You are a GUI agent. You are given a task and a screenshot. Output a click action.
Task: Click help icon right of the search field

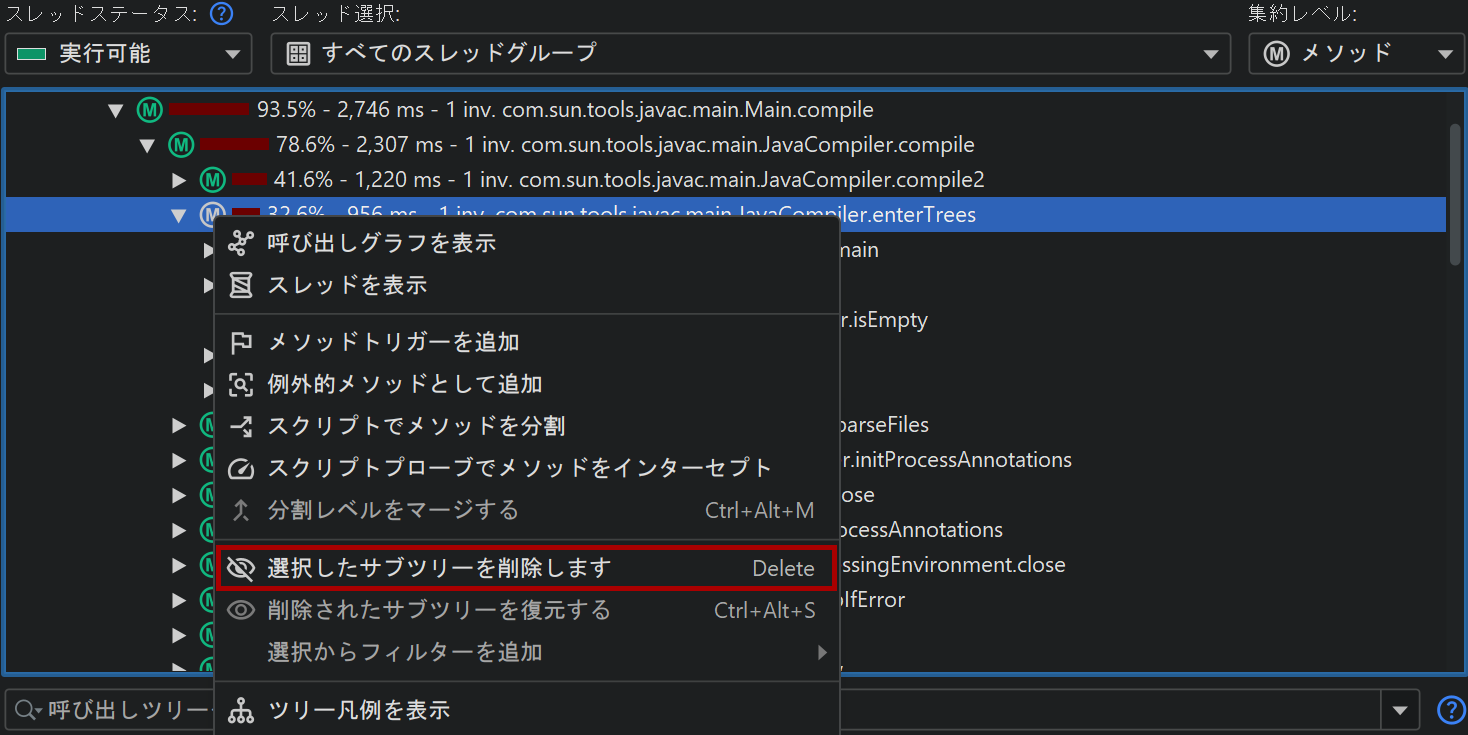coord(1450,710)
